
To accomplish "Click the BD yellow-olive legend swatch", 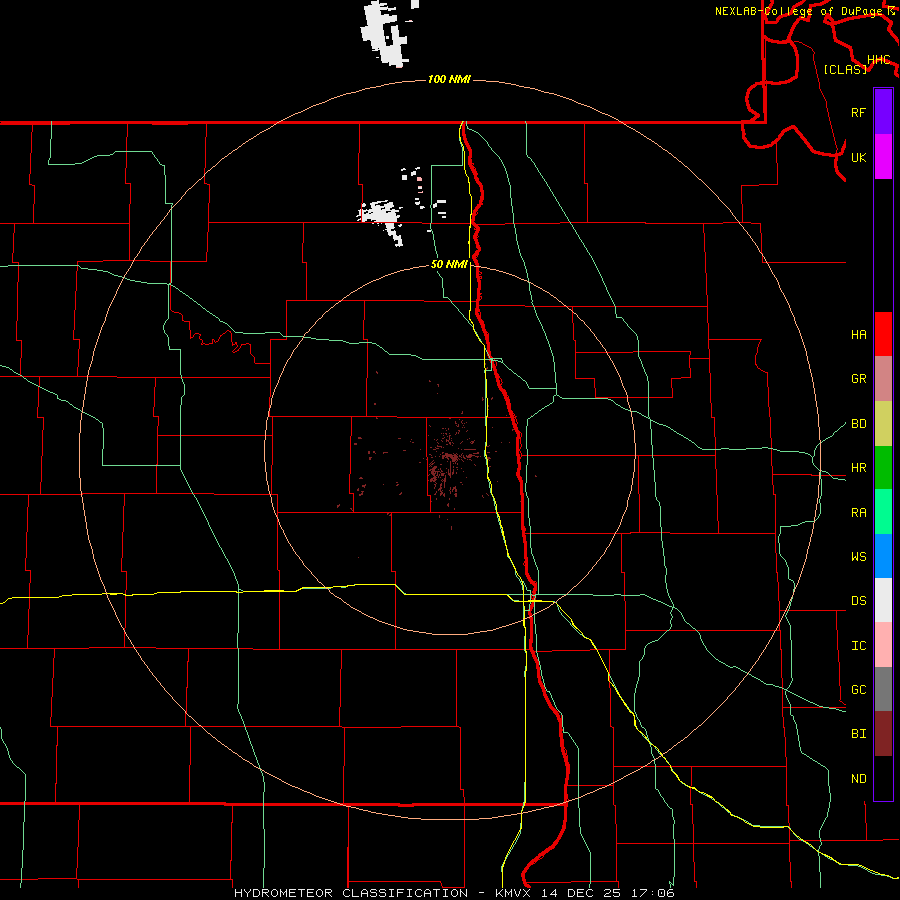I will (883, 423).
